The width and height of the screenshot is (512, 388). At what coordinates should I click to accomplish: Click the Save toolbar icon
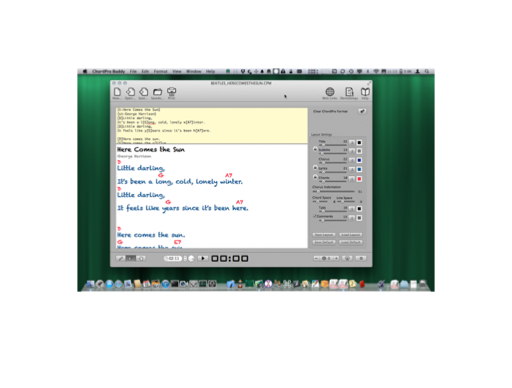[x=144, y=92]
